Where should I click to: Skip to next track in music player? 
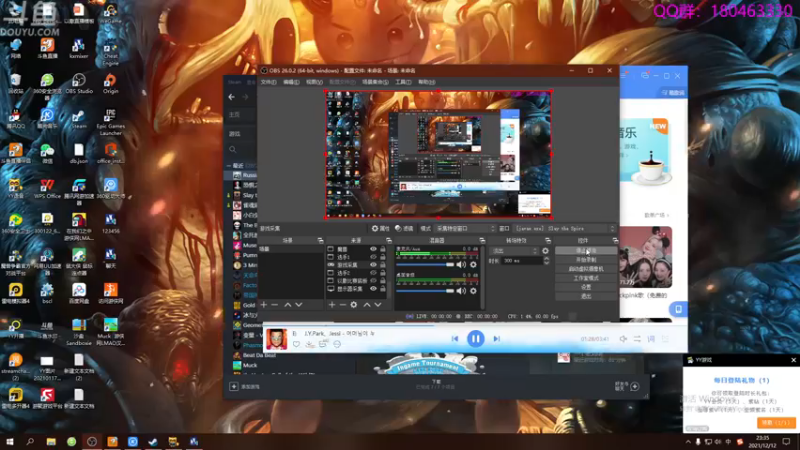coord(496,339)
